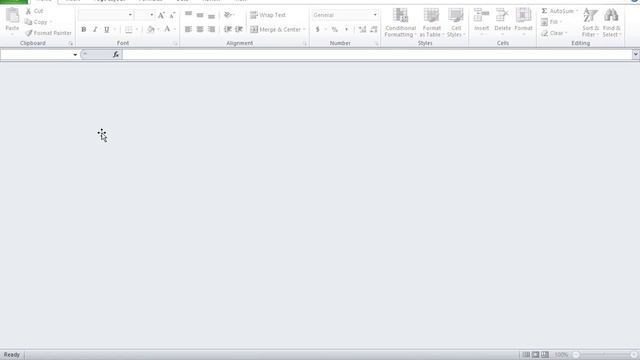Open Conditional Formatting menu
The width and height of the screenshot is (640, 360).
tap(400, 22)
